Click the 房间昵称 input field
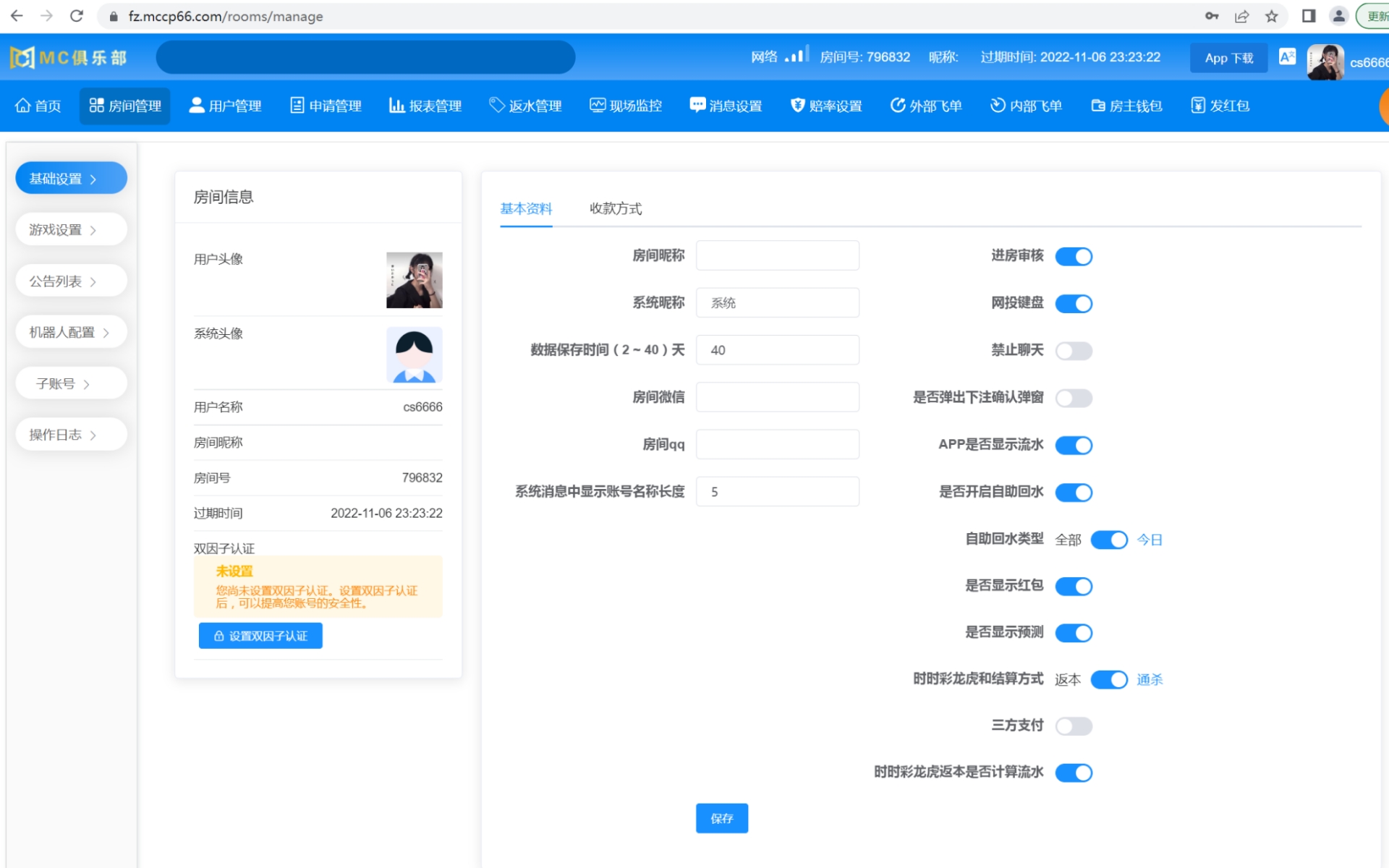This screenshot has height=868, width=1389. [x=778, y=255]
